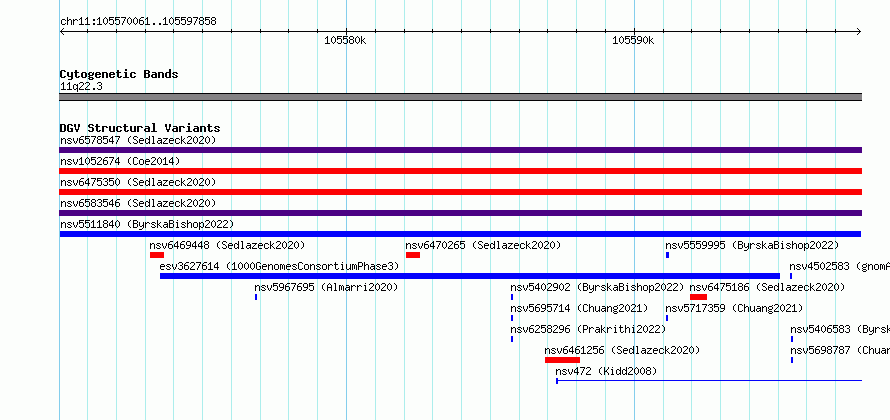Select the red nsv6475186 glyph
Image resolution: width=890 pixels, height=420 pixels.
click(698, 297)
